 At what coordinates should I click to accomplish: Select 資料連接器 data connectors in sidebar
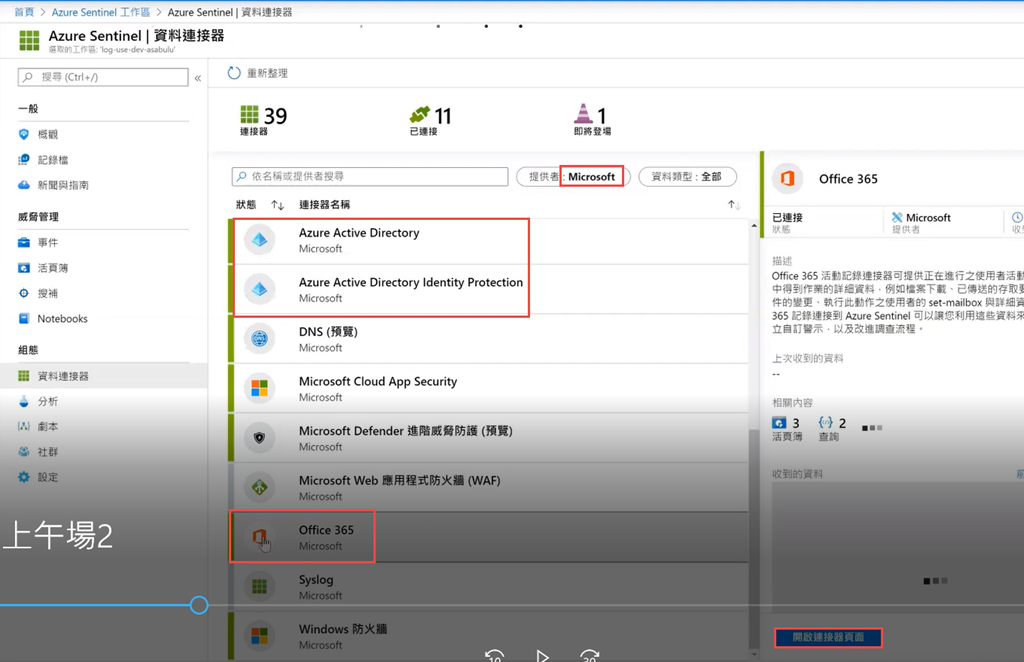103,375
